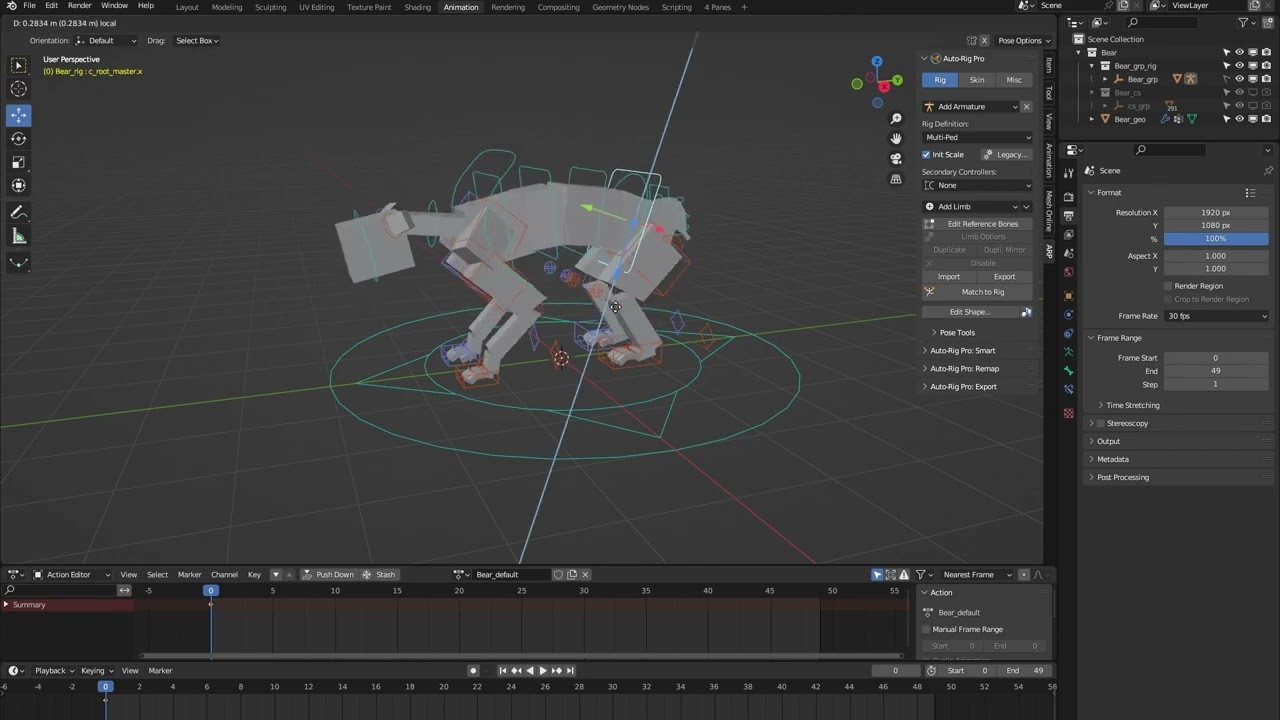Open the Channel menu in Action Editor
Viewport: 1280px width, 720px height.
[224, 575]
